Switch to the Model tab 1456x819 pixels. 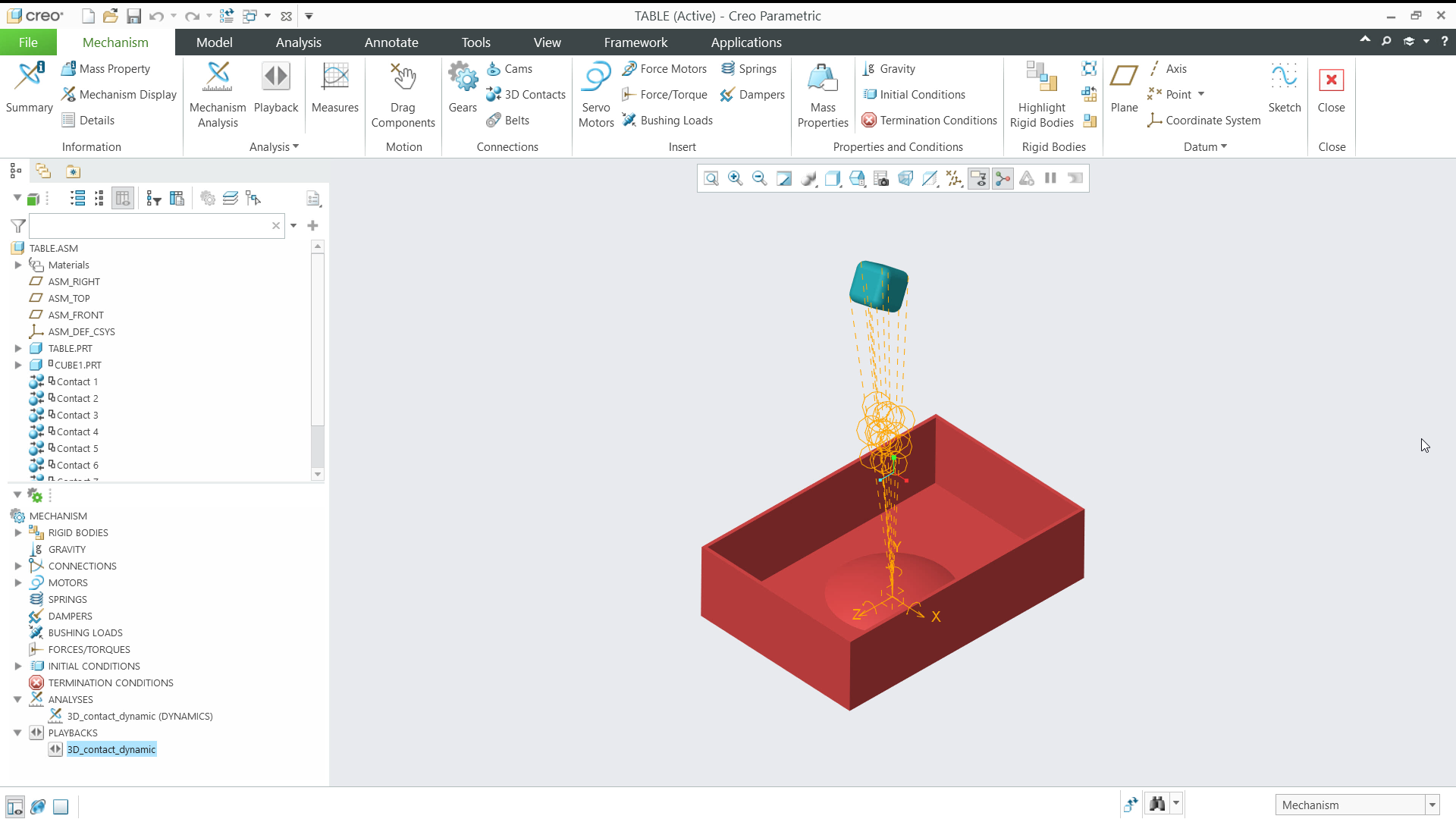pos(214,42)
